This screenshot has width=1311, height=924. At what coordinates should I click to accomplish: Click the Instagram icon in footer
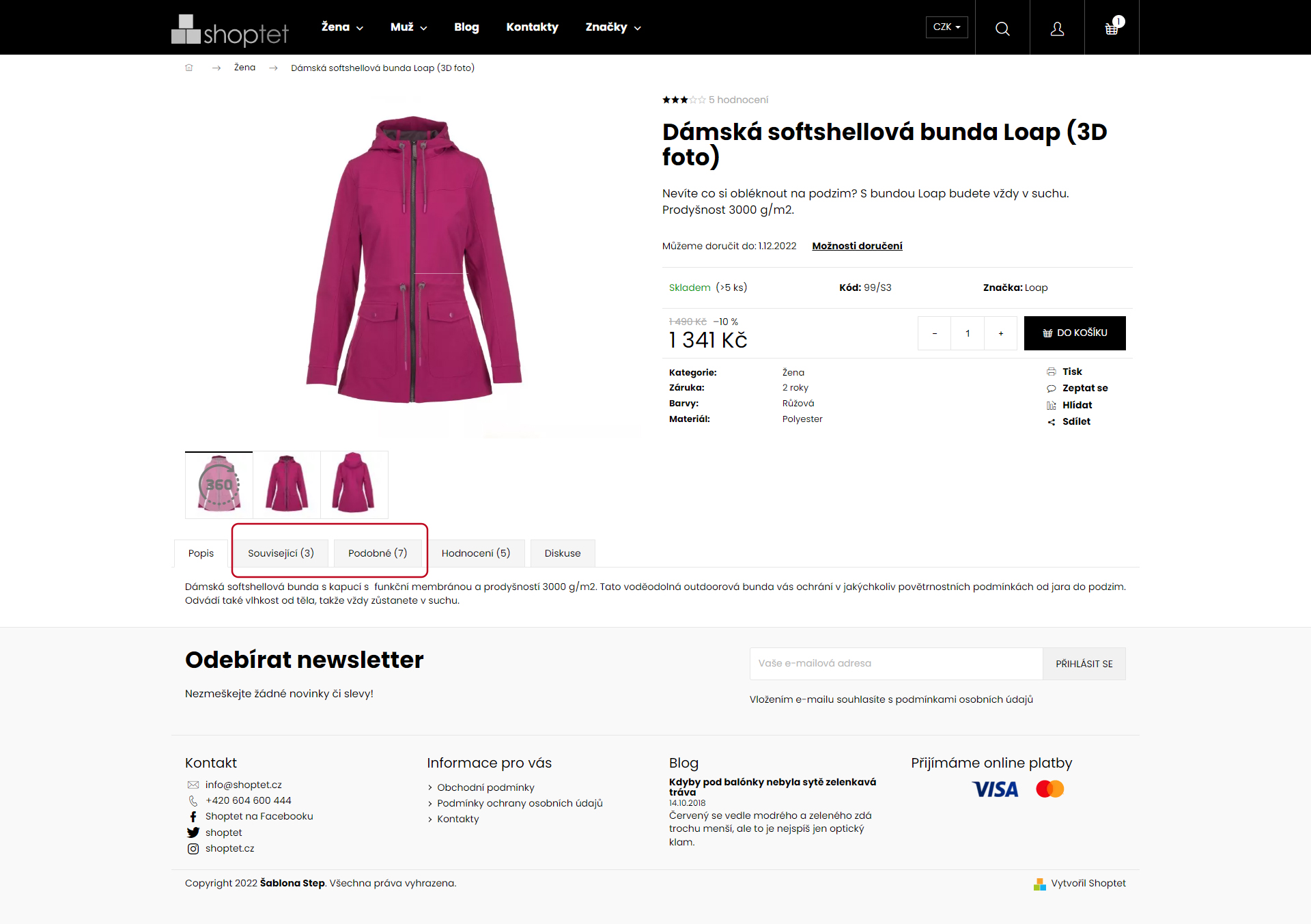[193, 848]
